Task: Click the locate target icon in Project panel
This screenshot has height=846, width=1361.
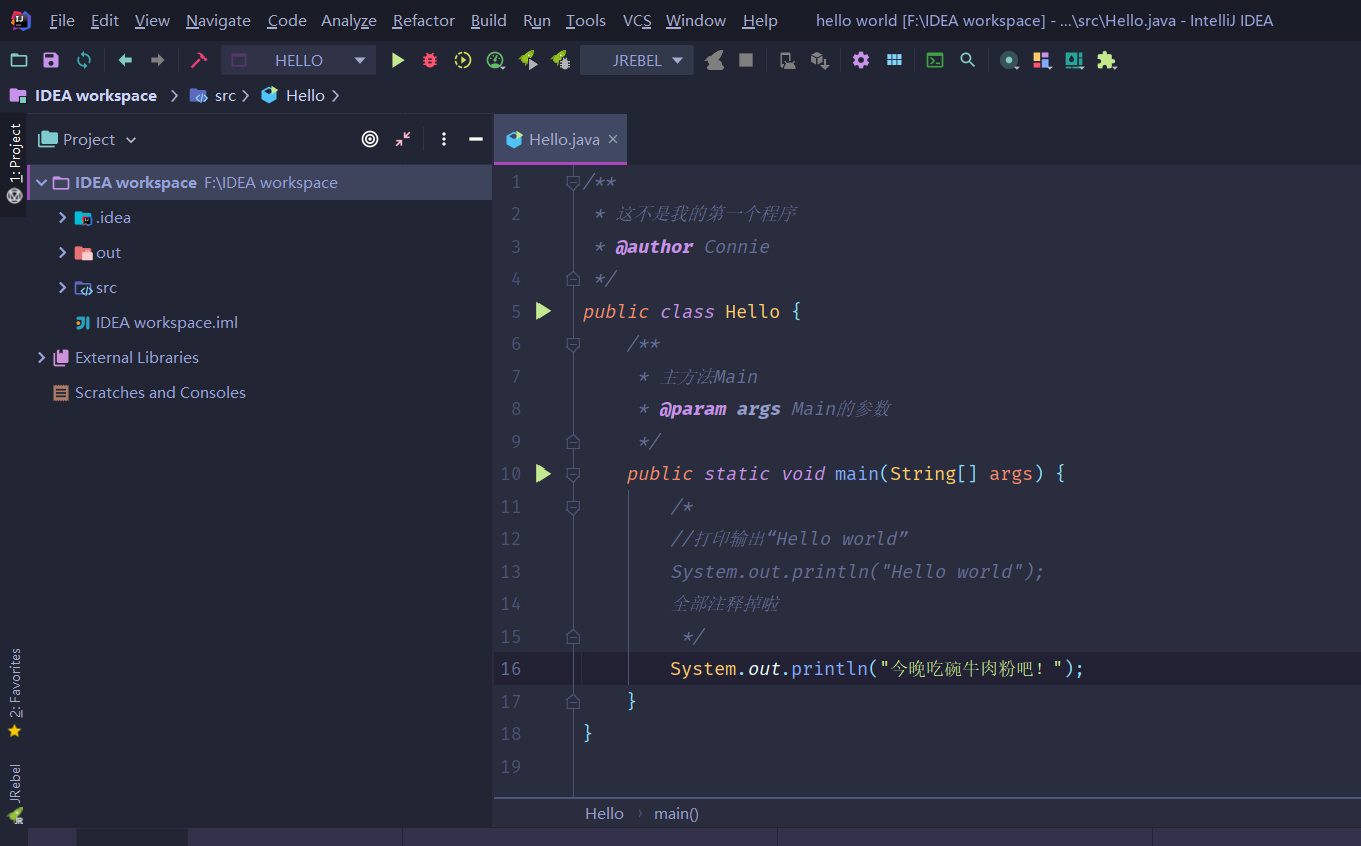Action: 370,140
